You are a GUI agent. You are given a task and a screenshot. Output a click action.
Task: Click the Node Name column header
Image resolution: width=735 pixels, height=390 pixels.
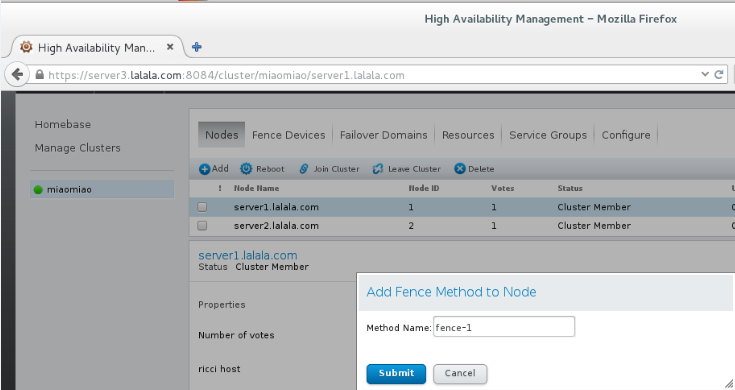pos(256,188)
